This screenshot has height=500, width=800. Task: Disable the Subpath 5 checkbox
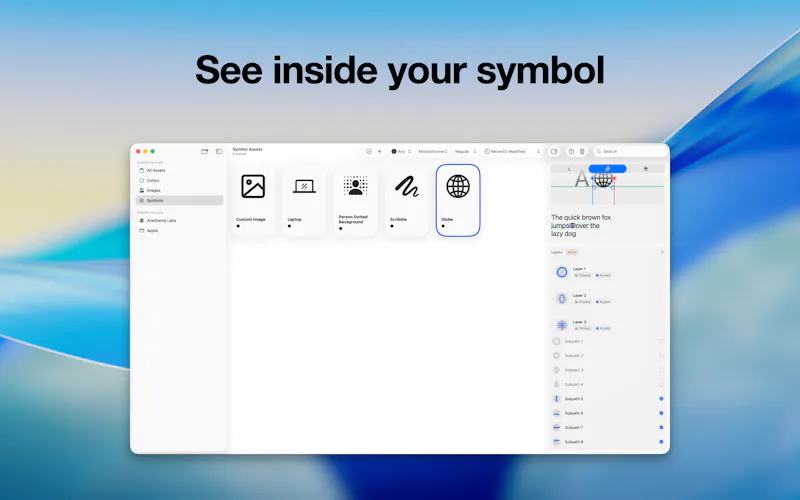661,399
